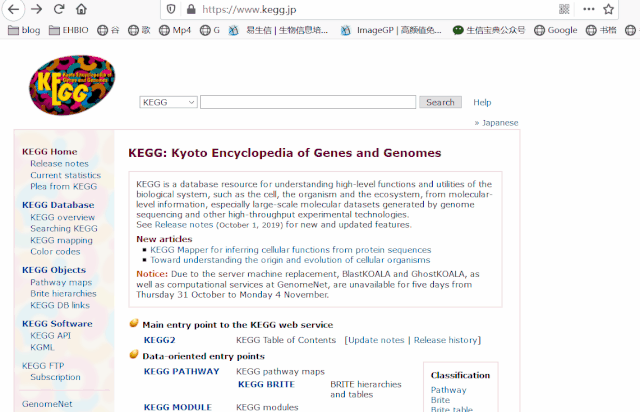This screenshot has height=412, width=640.
Task: Click the browser forward arrow
Action: click(x=36, y=9)
